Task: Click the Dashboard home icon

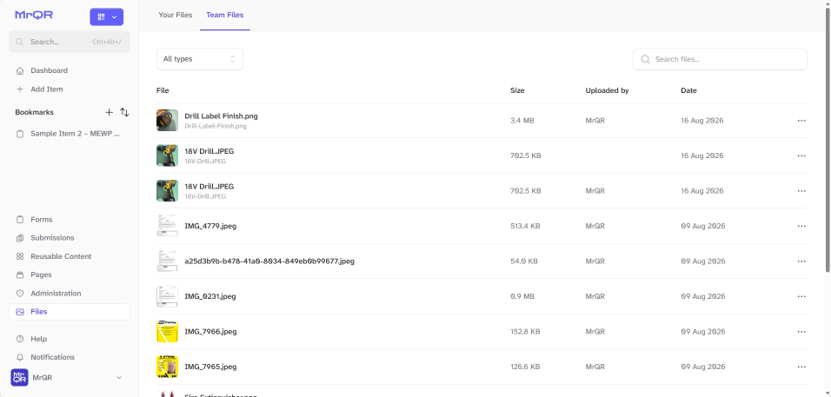Action: point(20,70)
